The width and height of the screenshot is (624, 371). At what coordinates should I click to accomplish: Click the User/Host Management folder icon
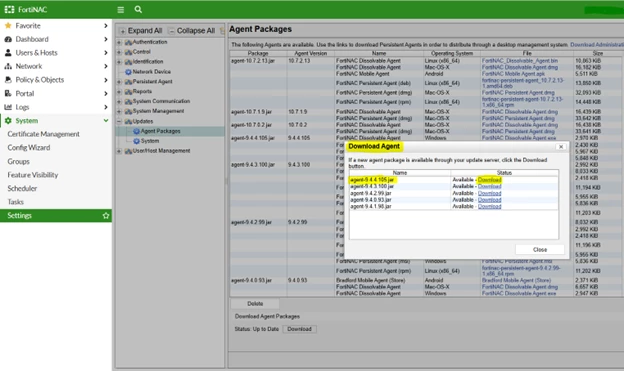pyautogui.click(x=128, y=151)
